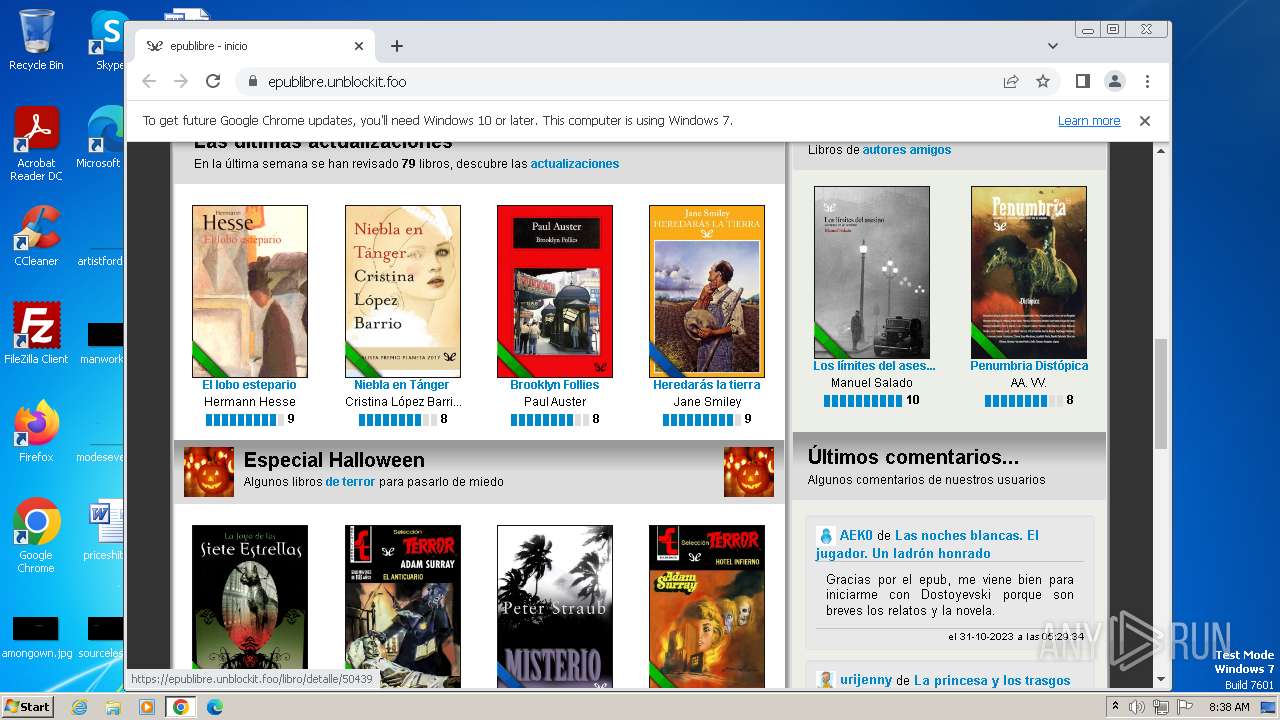The image size is (1280, 720).
Task: Click Los límites del ases... title link
Action: click(x=874, y=366)
